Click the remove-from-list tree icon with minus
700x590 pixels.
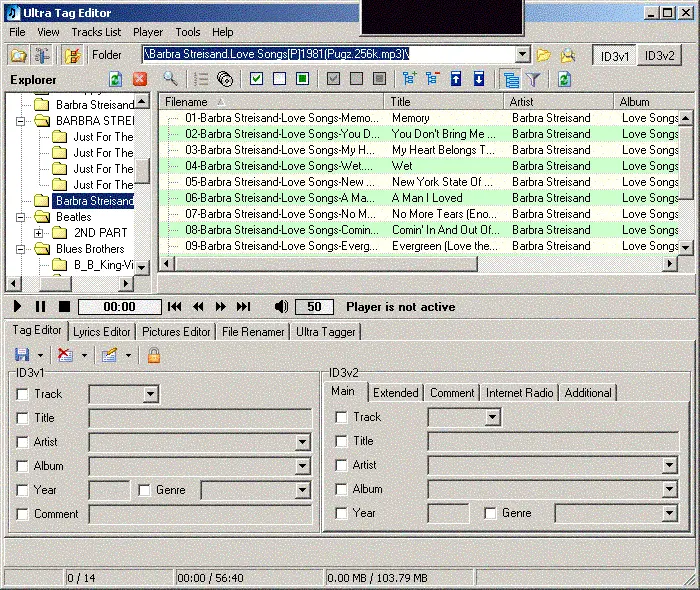[432, 79]
